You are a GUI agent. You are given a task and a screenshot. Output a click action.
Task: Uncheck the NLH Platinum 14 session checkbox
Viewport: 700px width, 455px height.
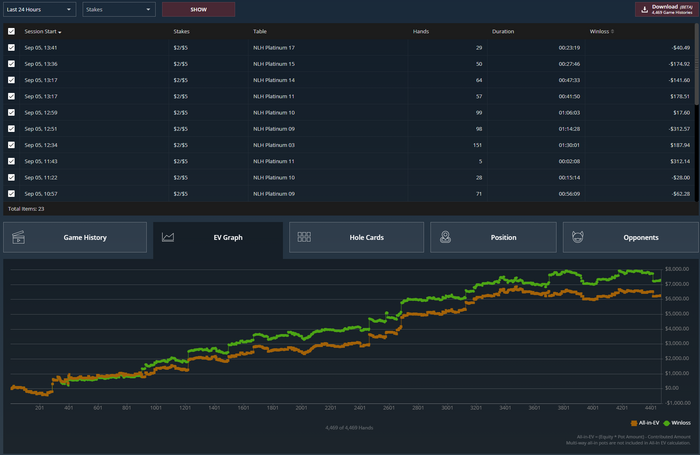click(12, 80)
